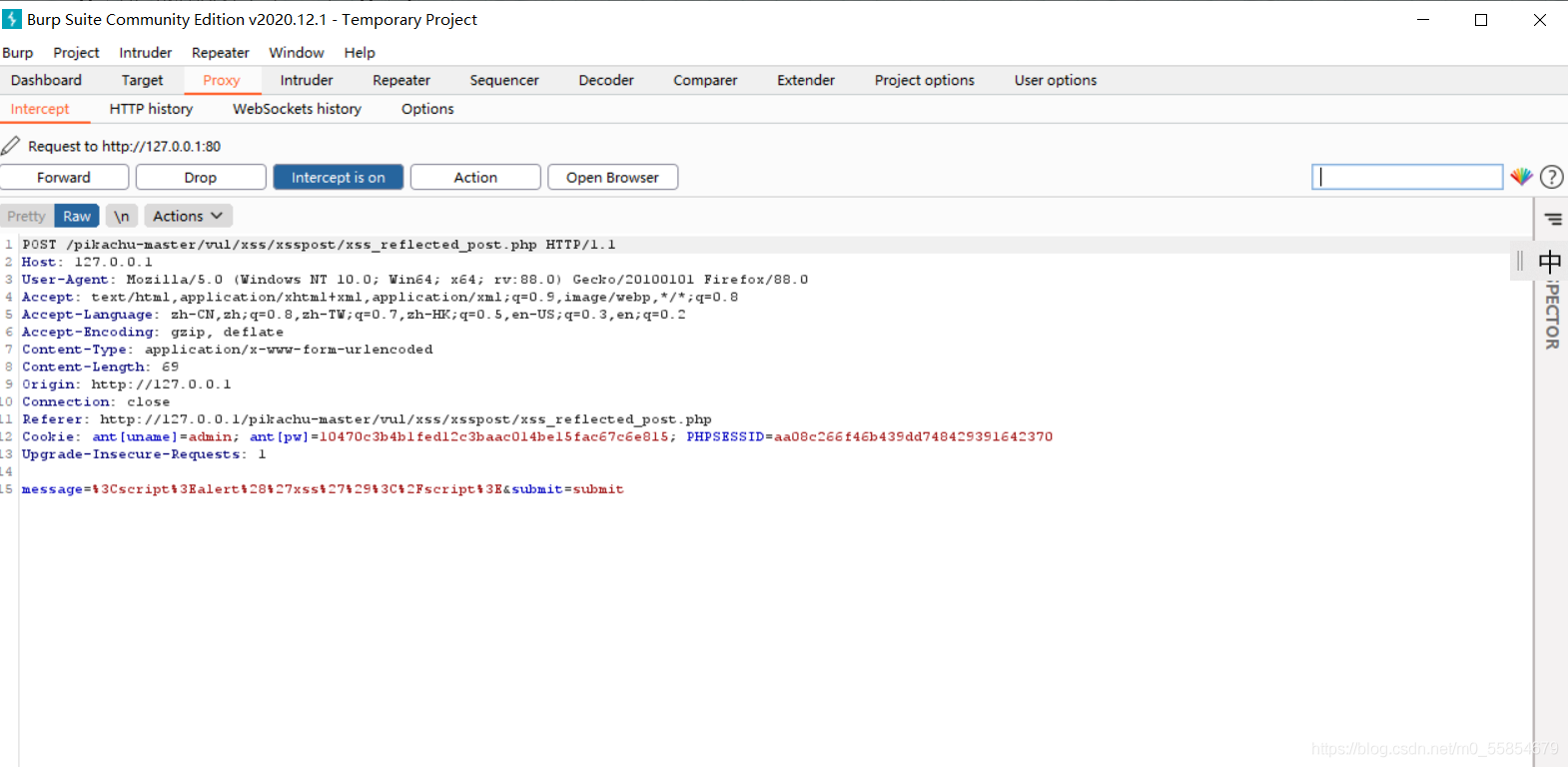The height and width of the screenshot is (767, 1568).
Task: Drop the intercepted request
Action: tap(201, 177)
